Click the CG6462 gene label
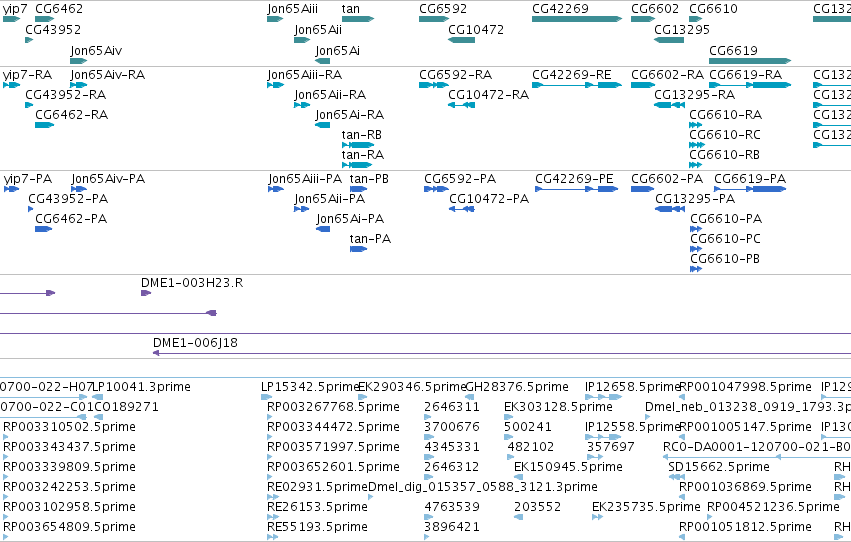 coord(59,9)
